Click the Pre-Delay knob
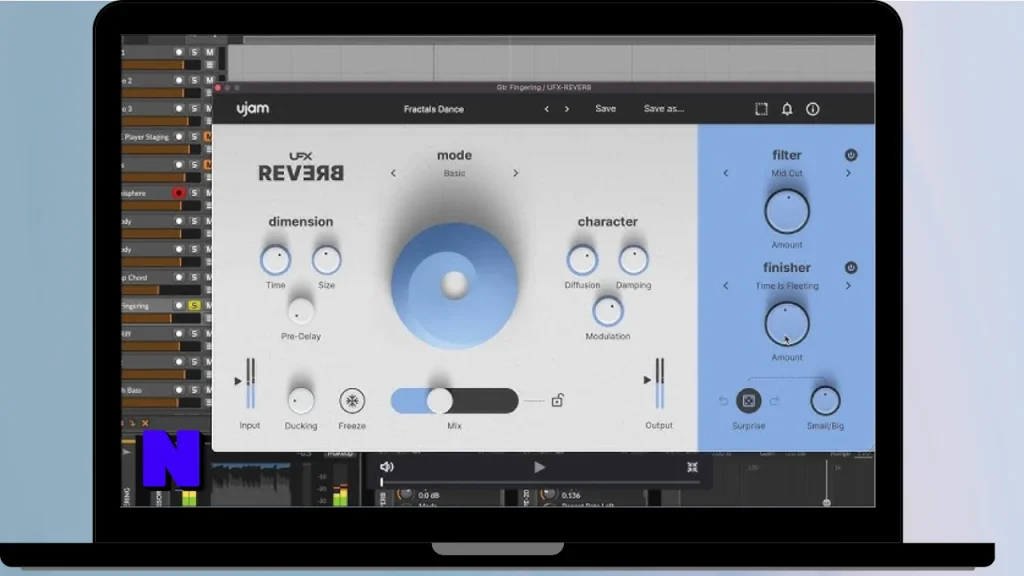Image resolution: width=1024 pixels, height=576 pixels. coord(300,311)
